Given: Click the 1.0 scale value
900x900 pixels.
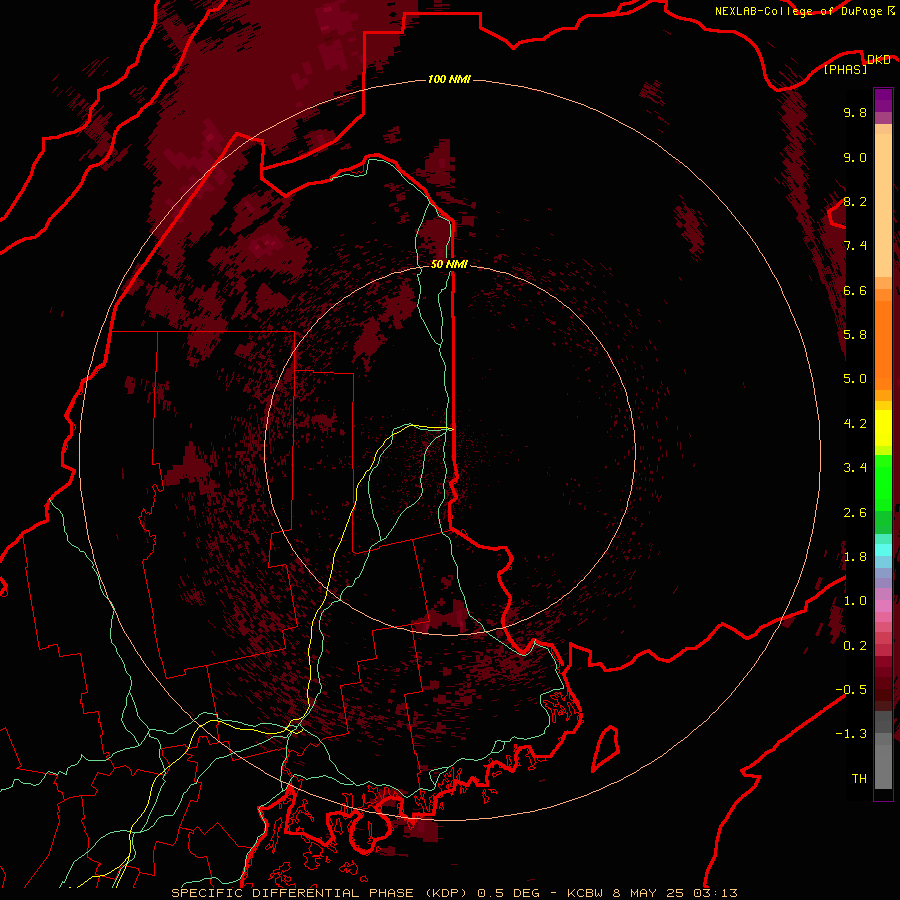Looking at the screenshot, I should coord(855,601).
